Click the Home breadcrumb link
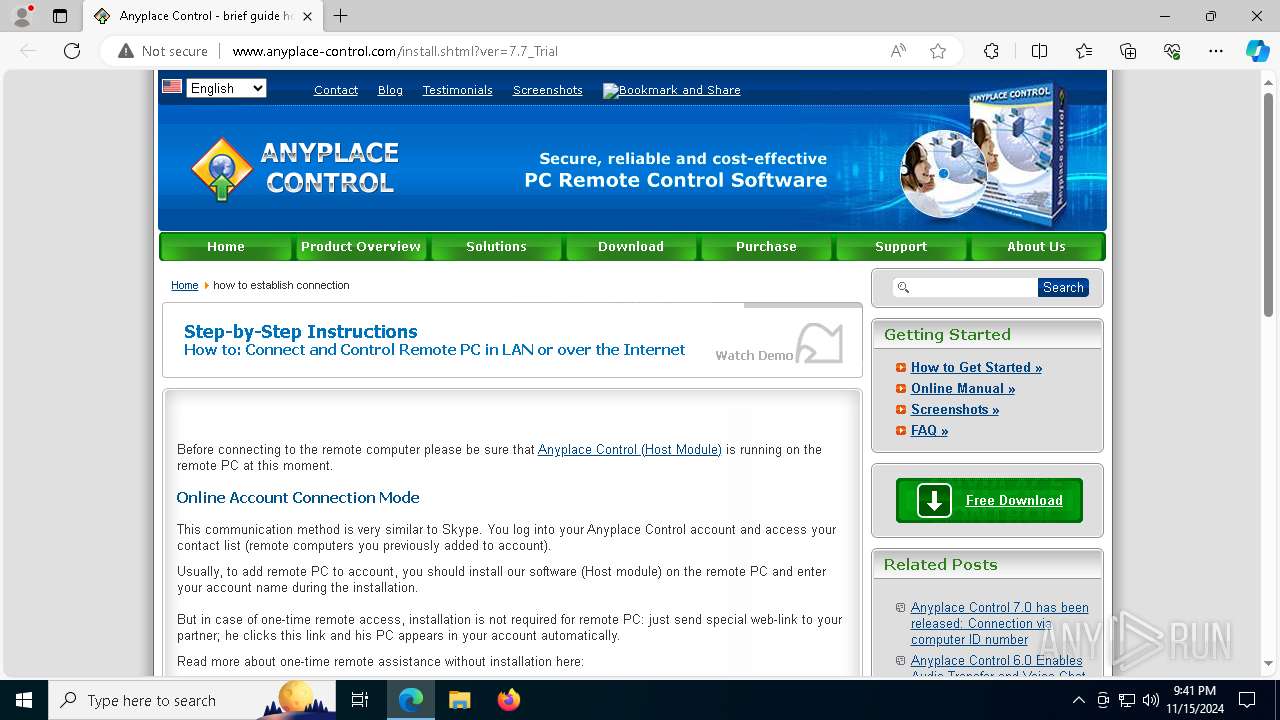The width and height of the screenshot is (1280, 720). pos(185,285)
